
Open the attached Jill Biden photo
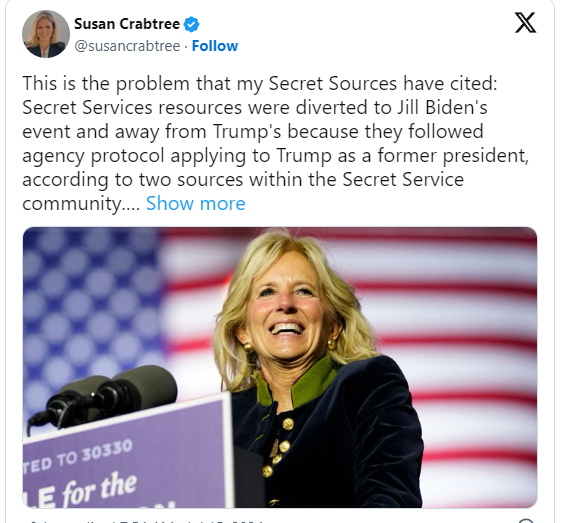point(280,367)
